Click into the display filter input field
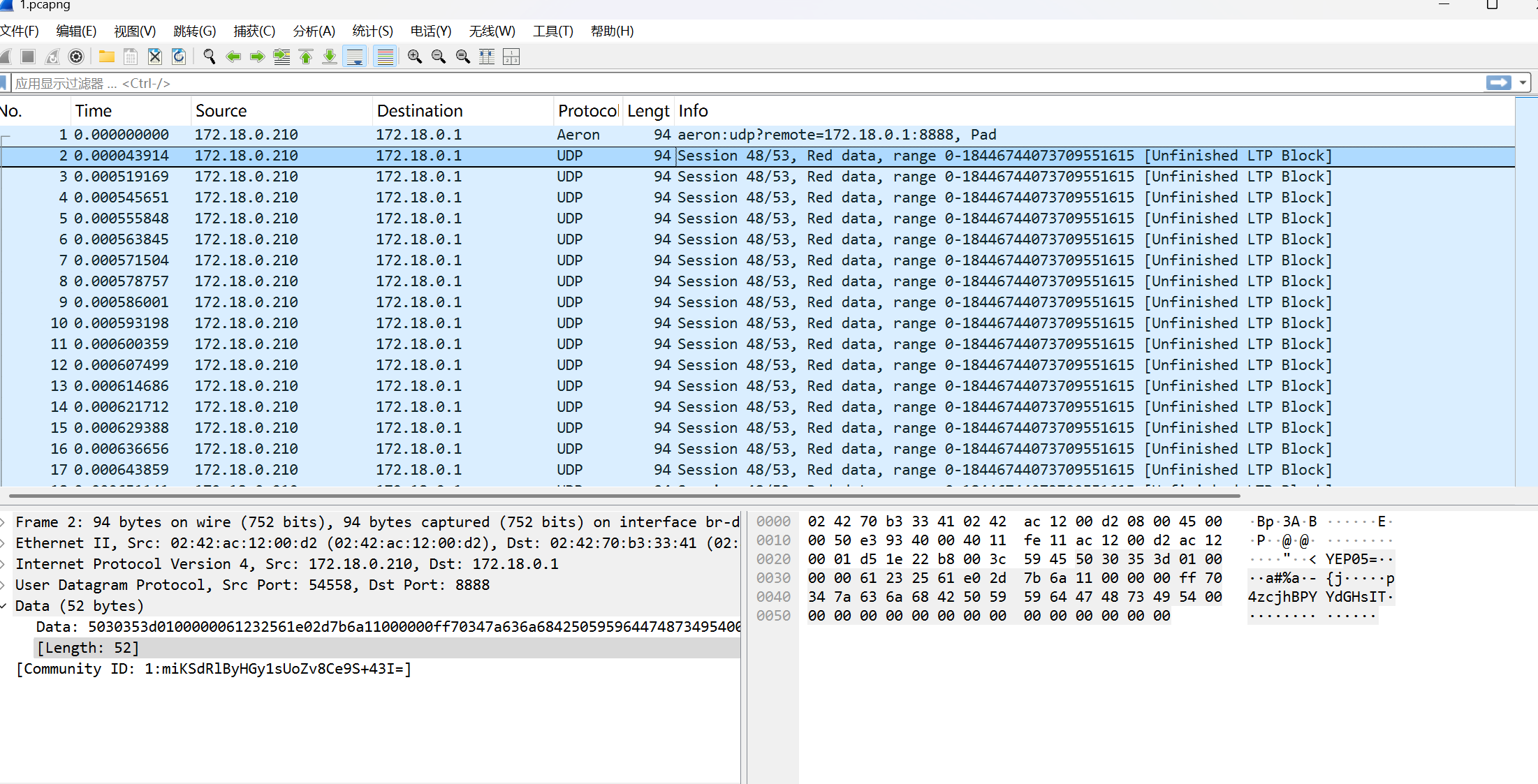The width and height of the screenshot is (1538, 784). click(698, 83)
